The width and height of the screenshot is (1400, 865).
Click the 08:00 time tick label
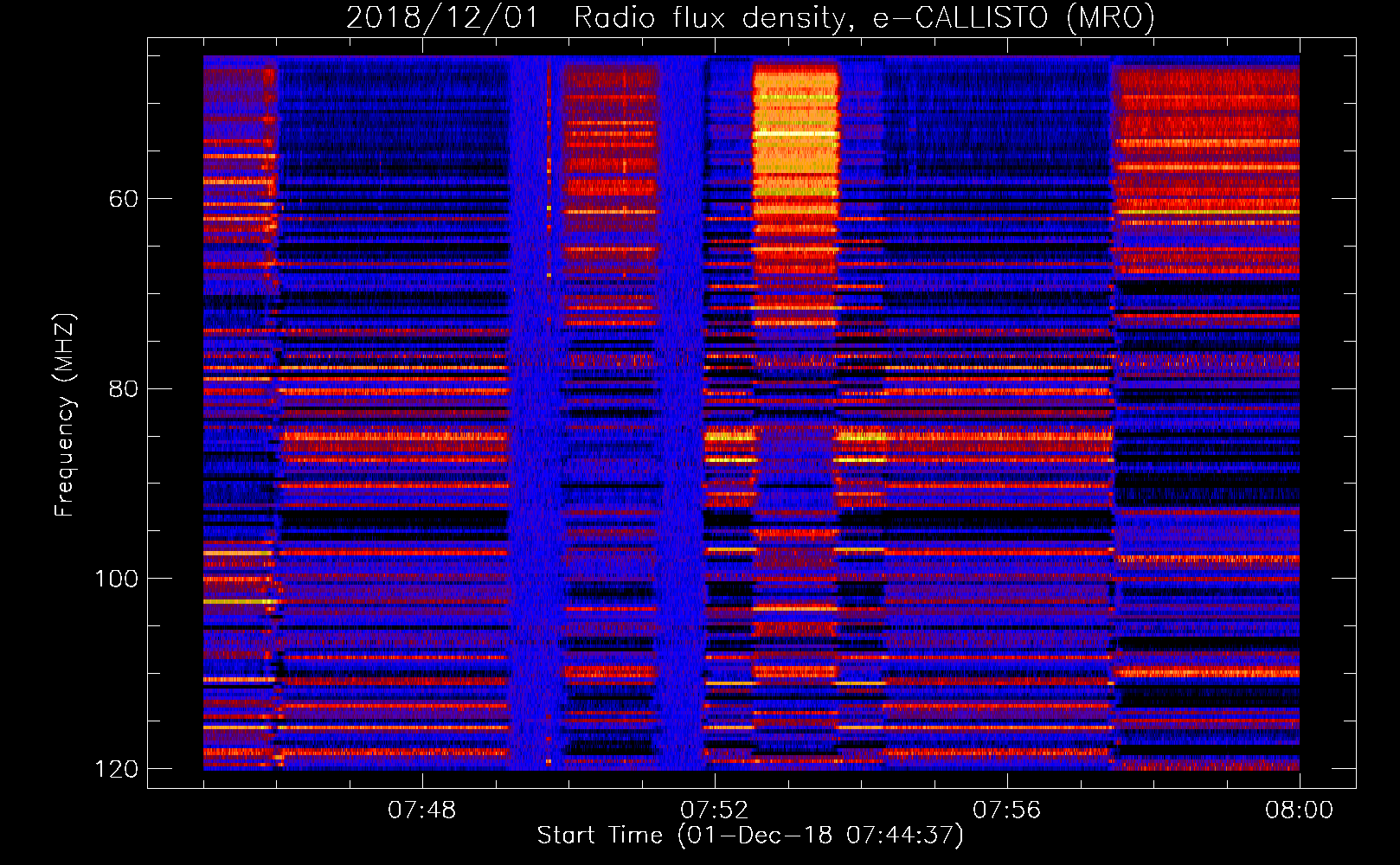tap(1299, 811)
